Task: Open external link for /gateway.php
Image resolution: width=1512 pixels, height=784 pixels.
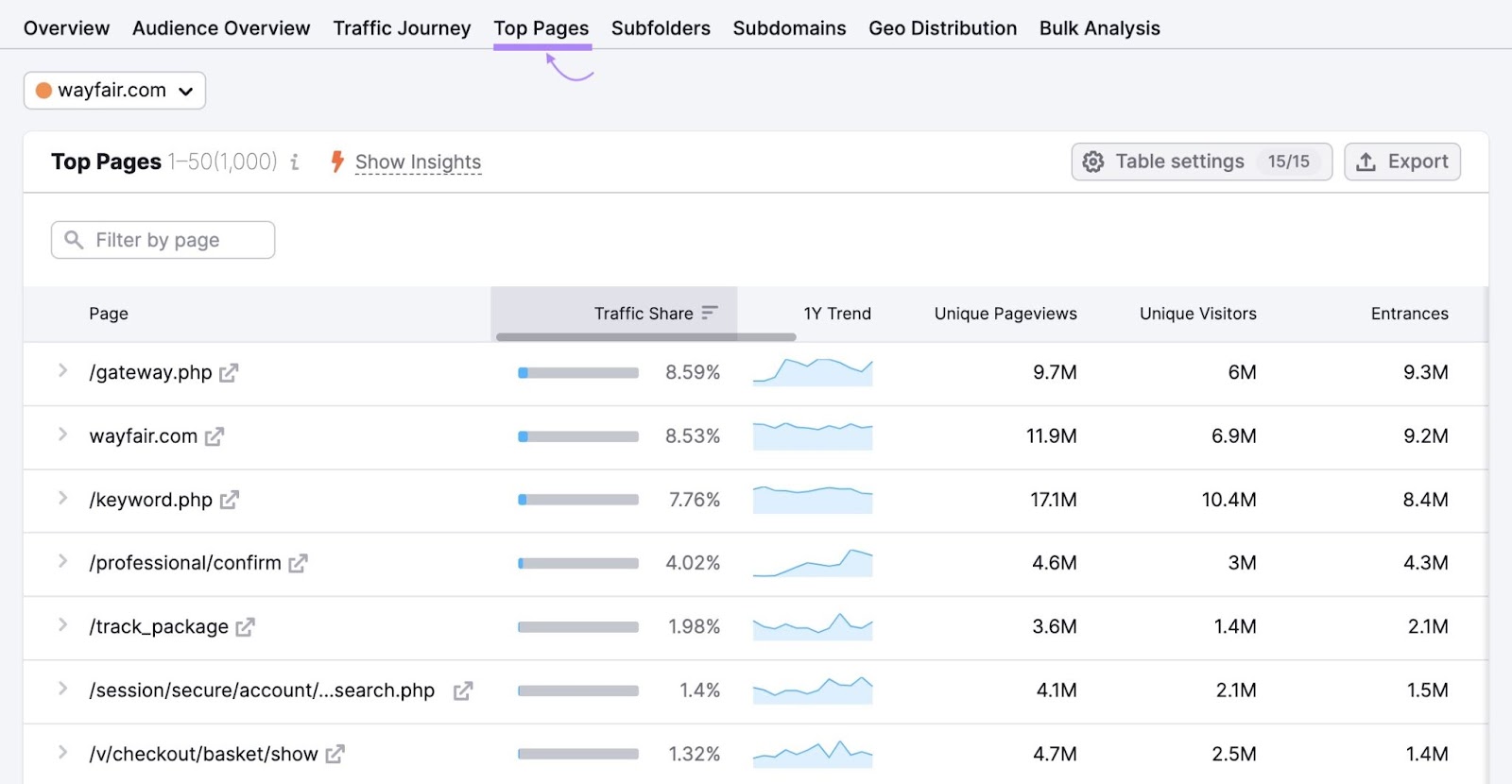Action: [x=229, y=373]
